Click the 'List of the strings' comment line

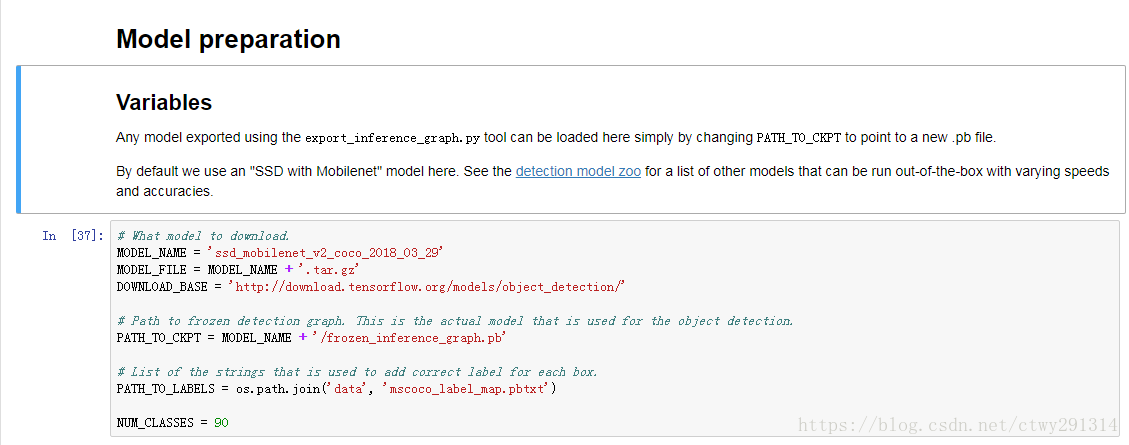point(357,372)
